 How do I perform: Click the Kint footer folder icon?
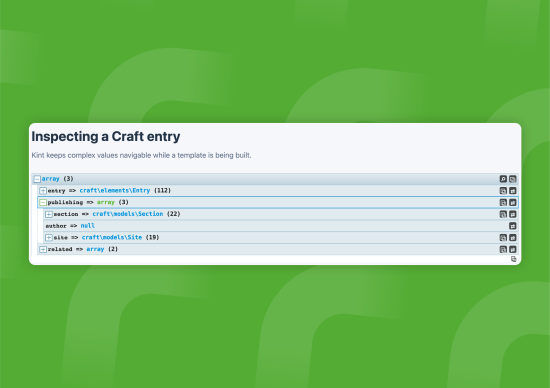[x=514, y=259]
